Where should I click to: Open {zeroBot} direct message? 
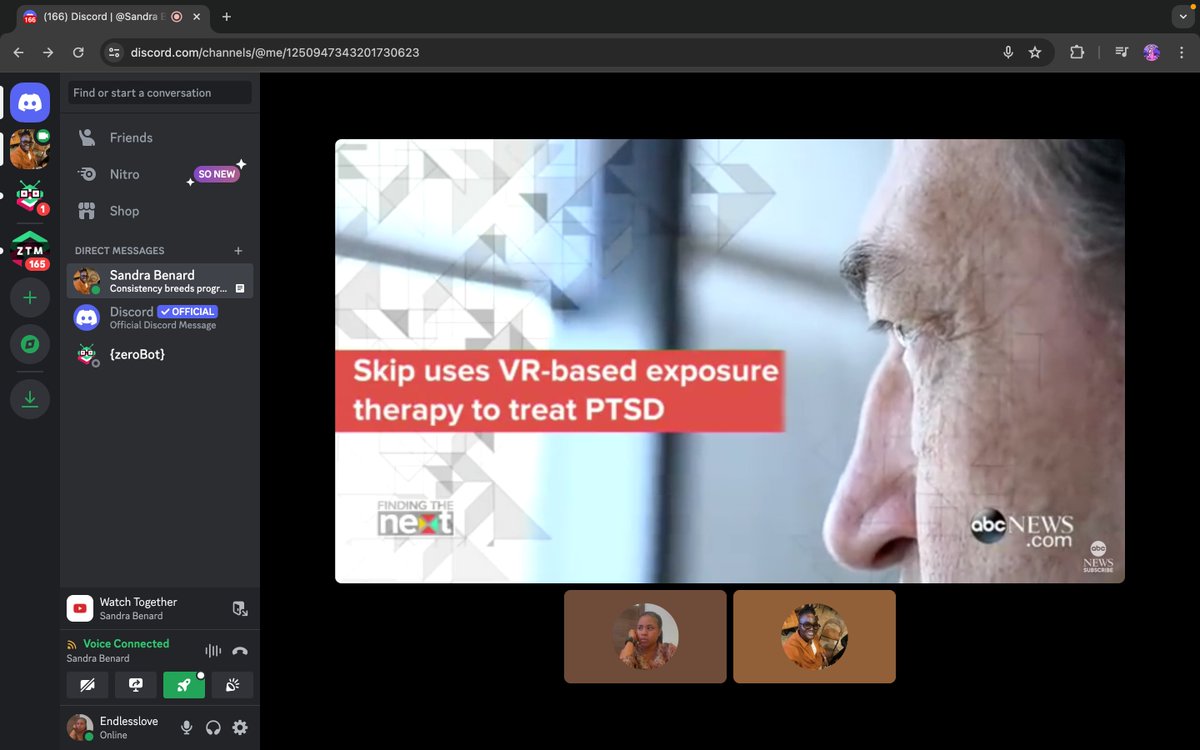pos(160,354)
